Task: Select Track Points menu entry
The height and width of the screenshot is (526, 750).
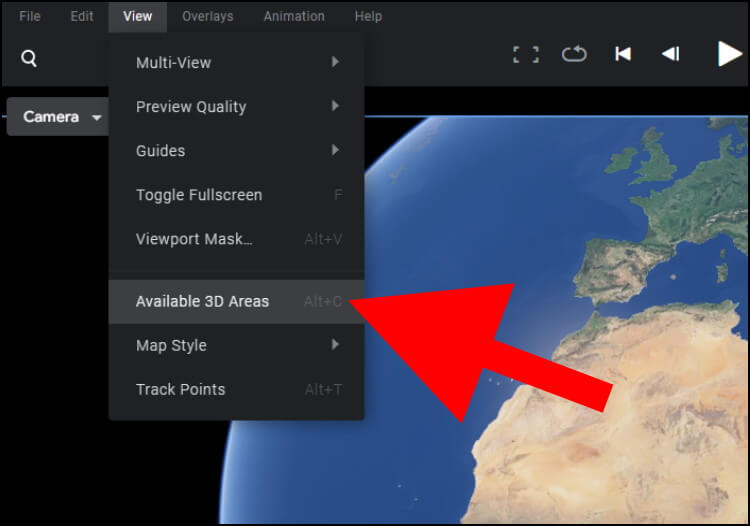Action: [x=236, y=389]
